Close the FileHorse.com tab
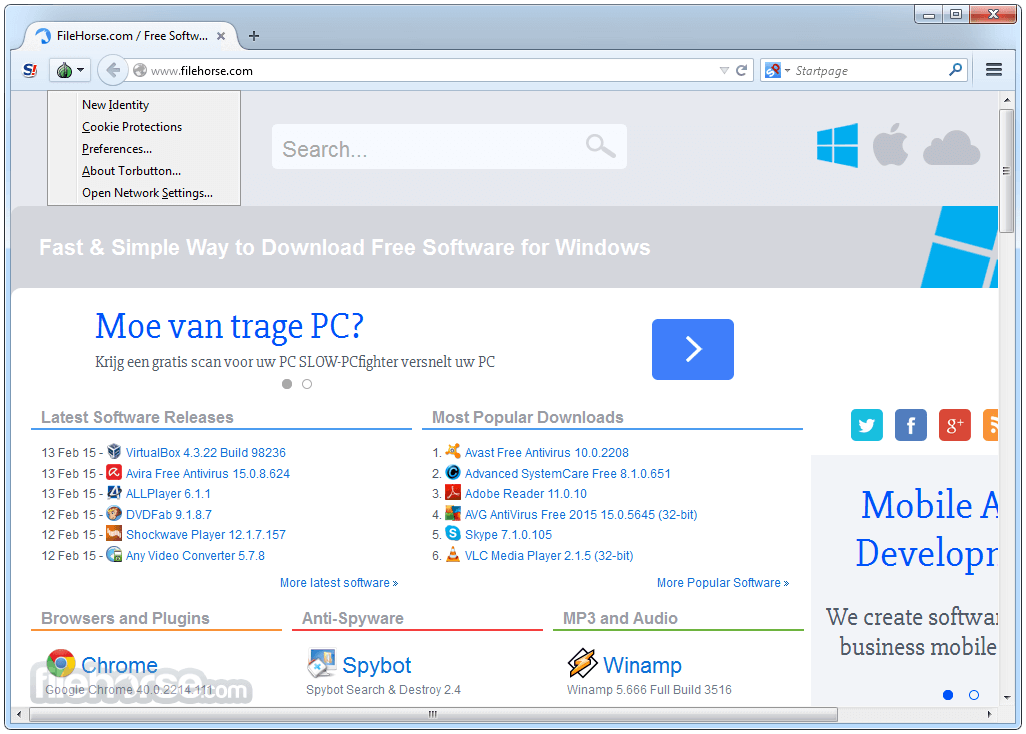 coord(221,36)
